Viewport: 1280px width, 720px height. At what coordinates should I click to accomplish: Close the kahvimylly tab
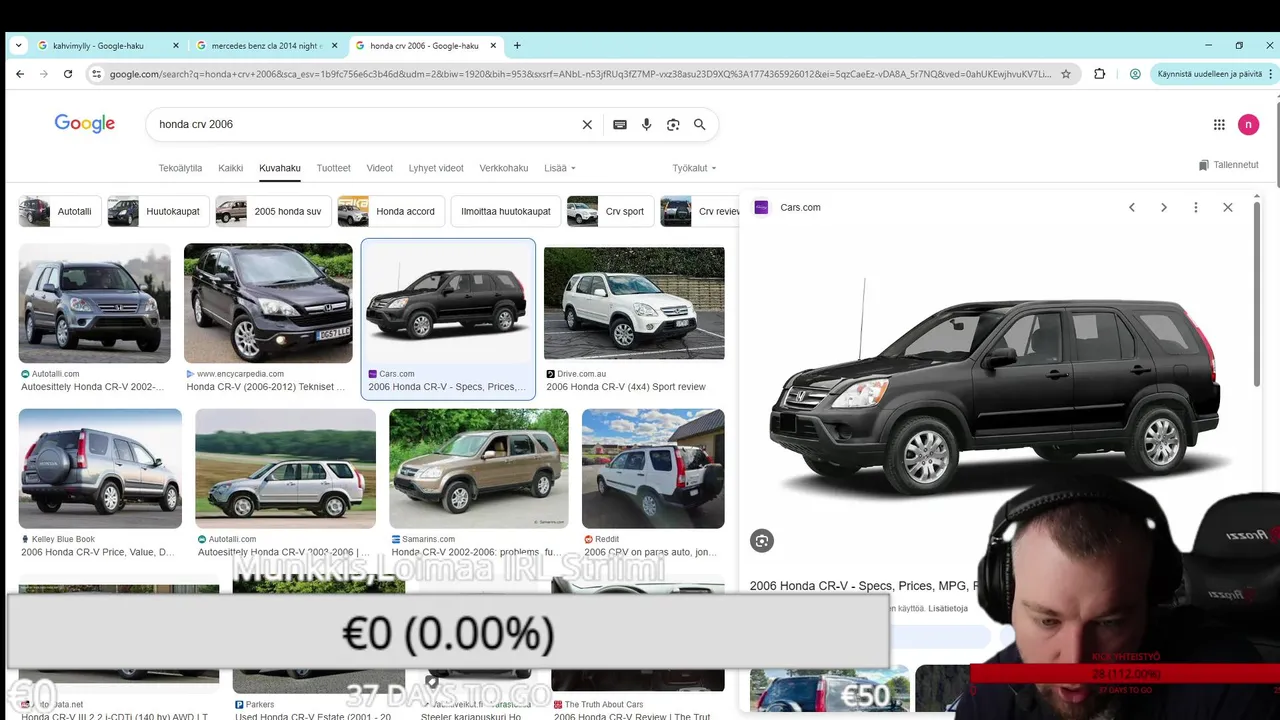pos(176,45)
